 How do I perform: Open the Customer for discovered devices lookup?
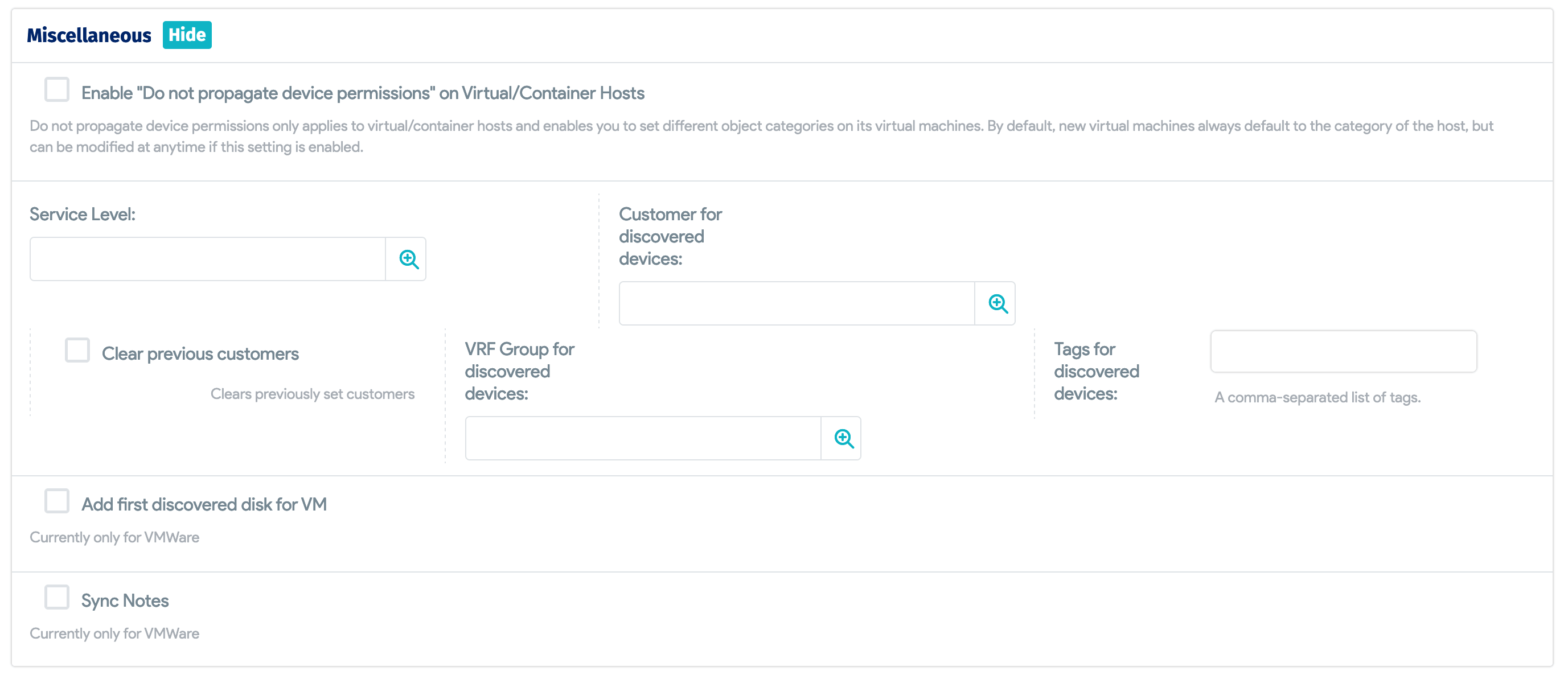996,303
